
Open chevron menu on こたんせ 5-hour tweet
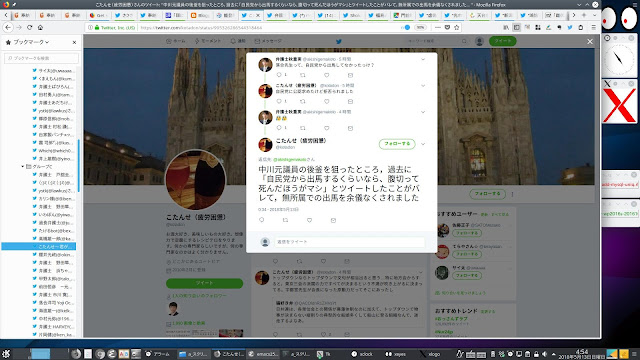[423, 86]
